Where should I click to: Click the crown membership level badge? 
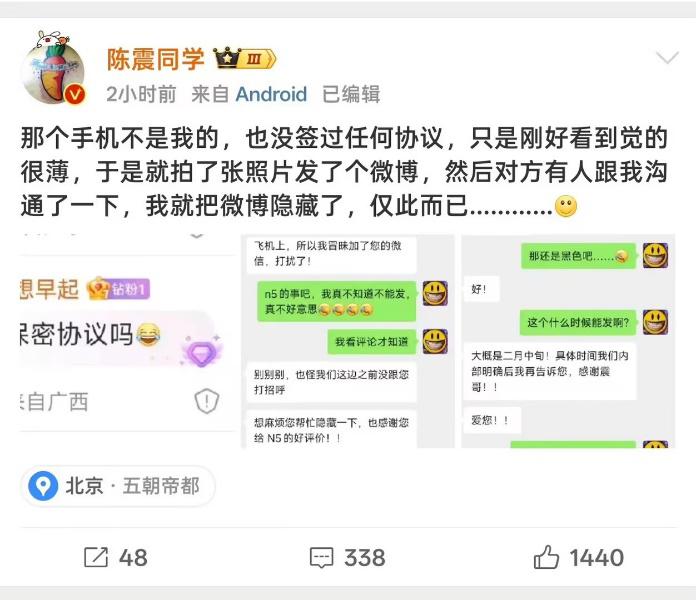245,58
